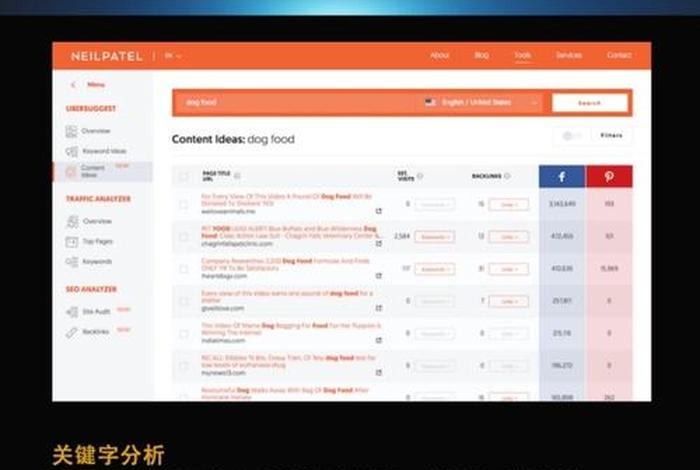This screenshot has height=470, width=700.
Task: Click the Pinterest column header icon
Action: (x=609, y=177)
